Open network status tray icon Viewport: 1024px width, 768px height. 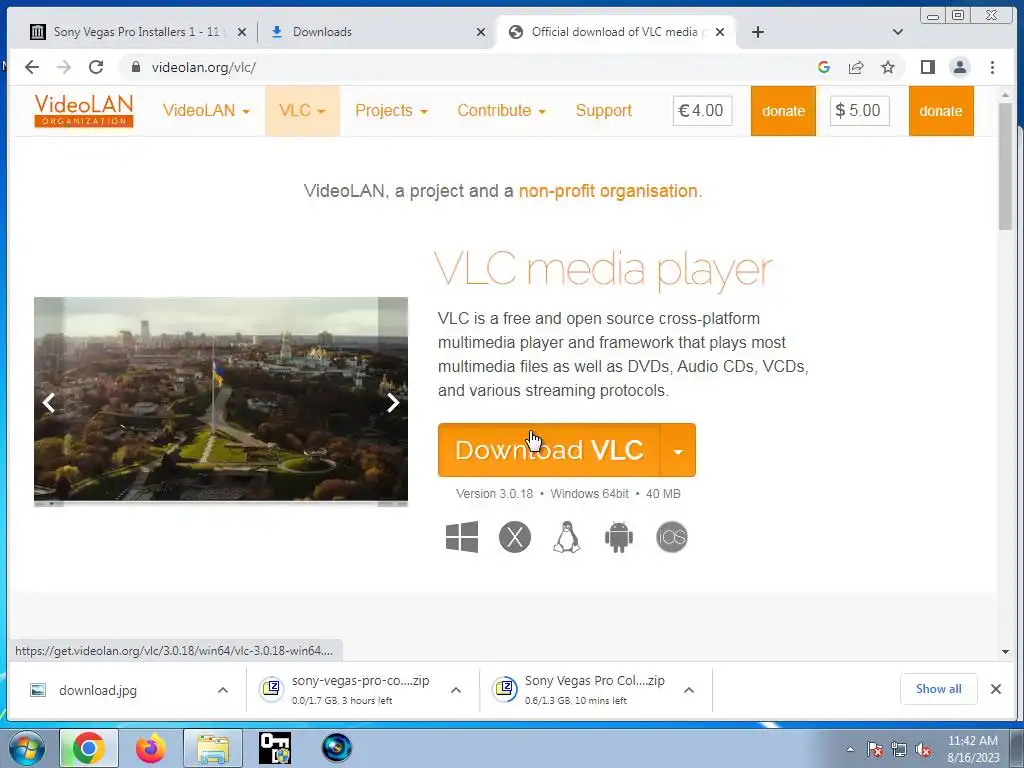click(x=899, y=750)
